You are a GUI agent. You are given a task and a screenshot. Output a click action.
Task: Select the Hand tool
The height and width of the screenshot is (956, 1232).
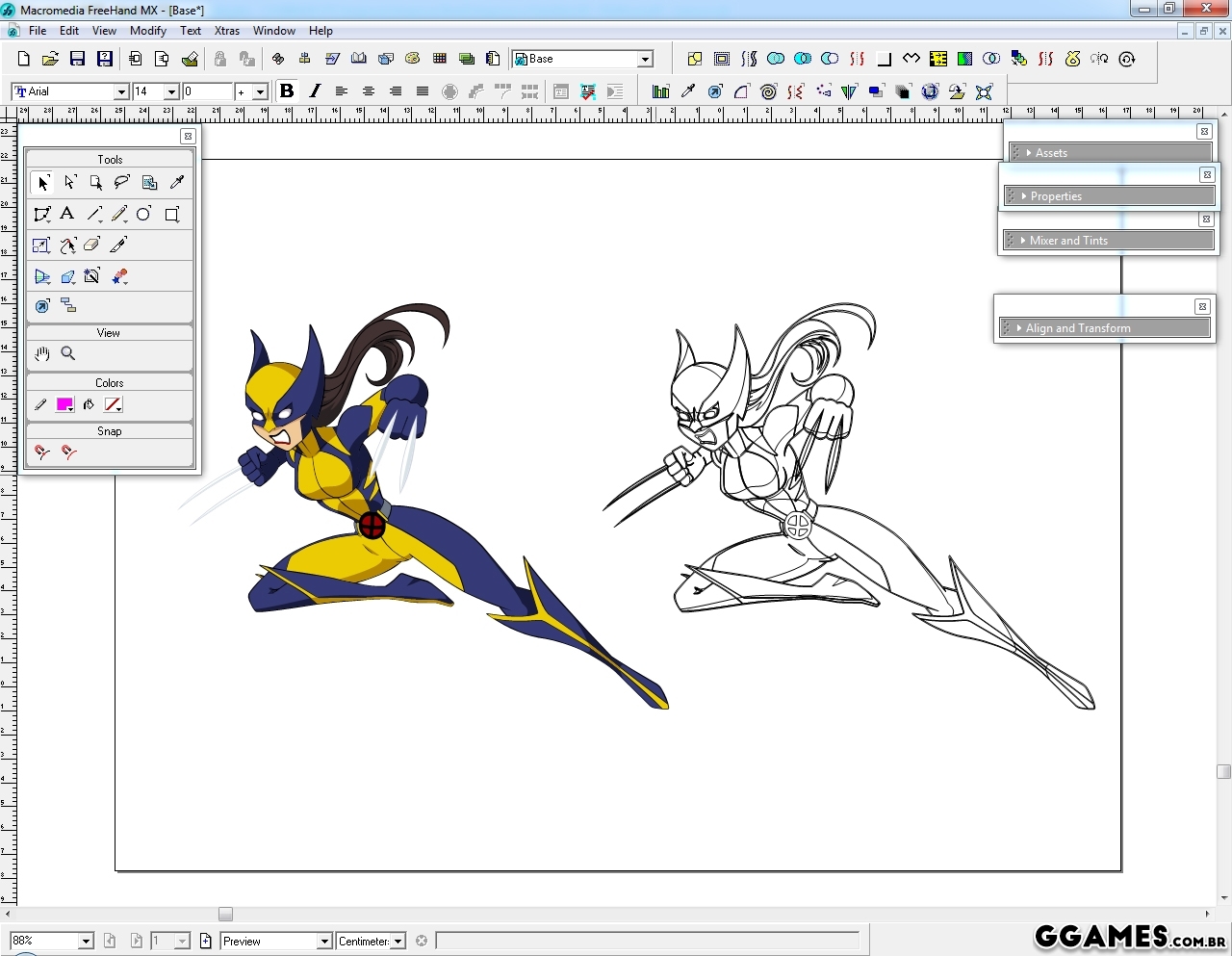click(41, 353)
